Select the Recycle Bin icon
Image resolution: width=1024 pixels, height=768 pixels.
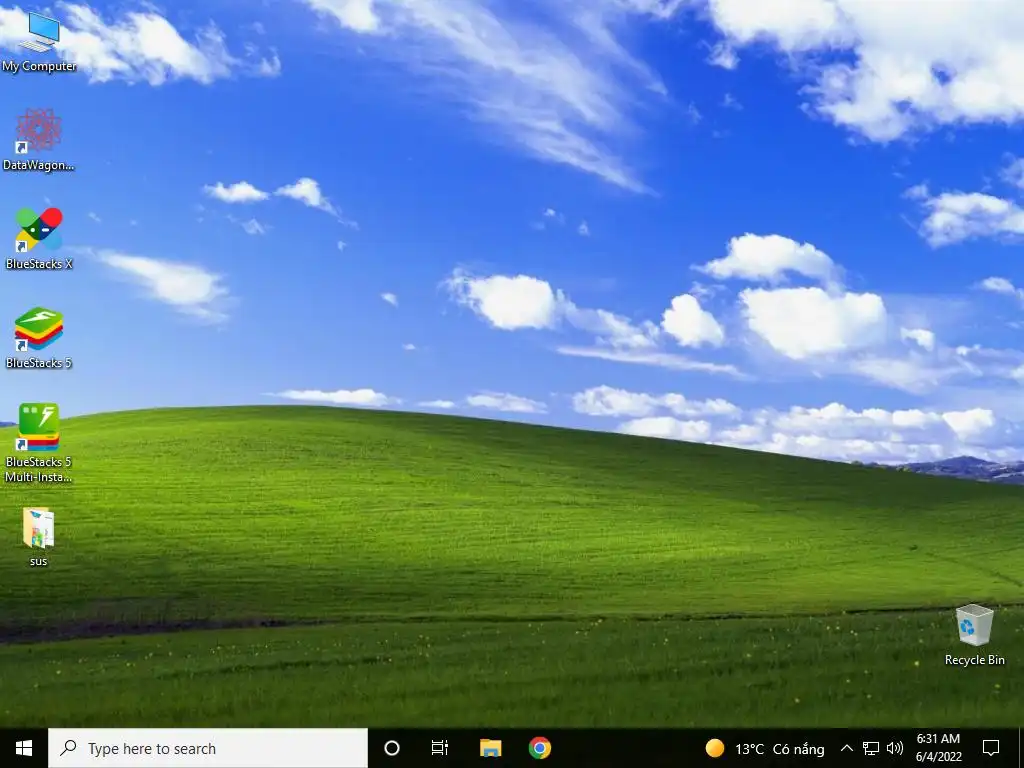(974, 635)
